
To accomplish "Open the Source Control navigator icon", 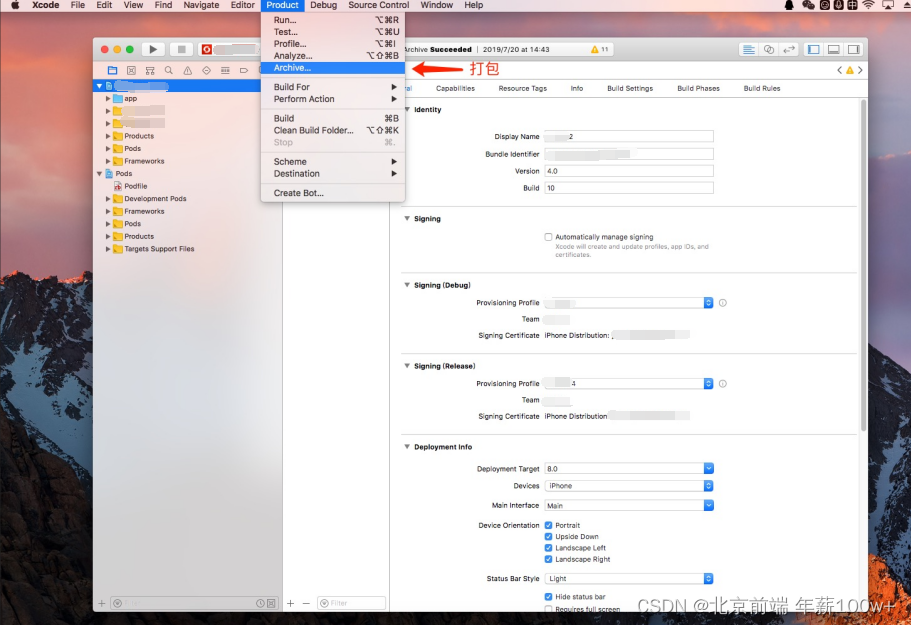I will click(x=131, y=70).
